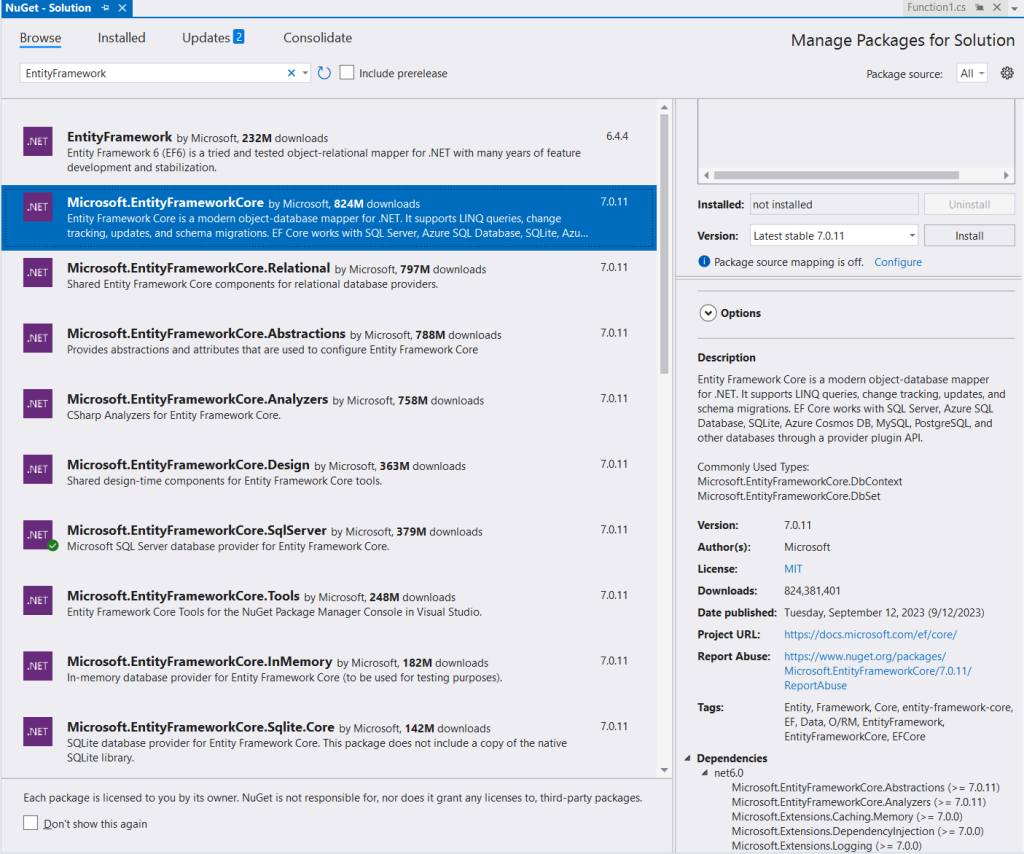Click the Microsoft.Extensions.Logging dependency

pos(827,846)
